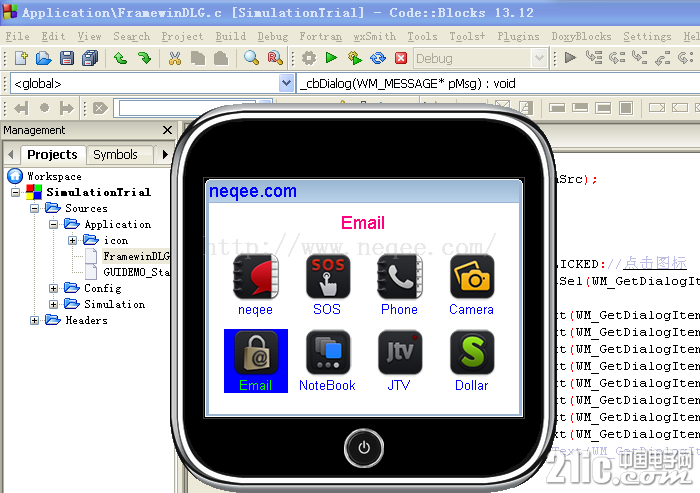700x493 pixels.
Task: Collapse the Sources folder node
Action: point(34,209)
